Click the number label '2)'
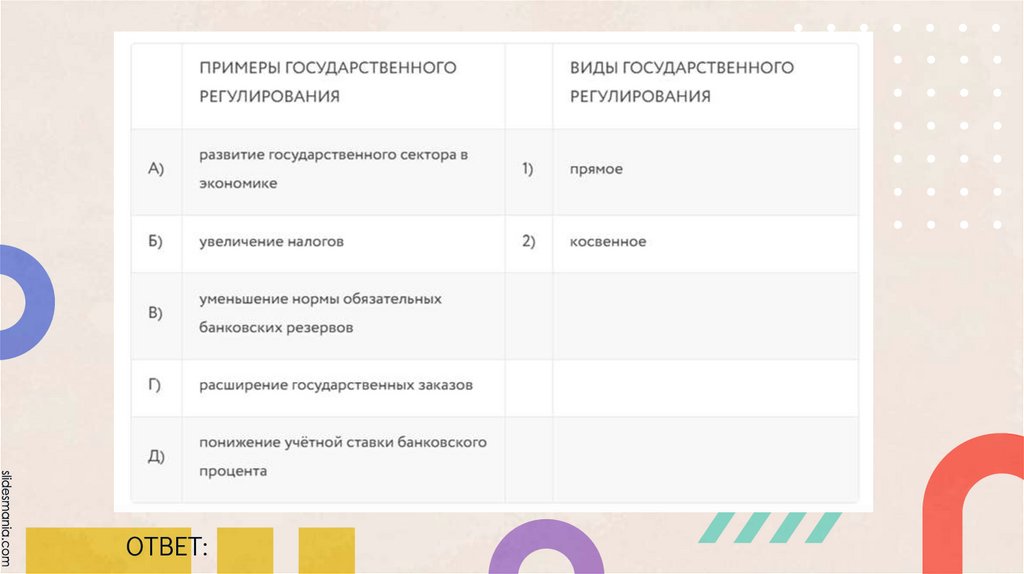This screenshot has height=574, width=1024. coord(528,241)
